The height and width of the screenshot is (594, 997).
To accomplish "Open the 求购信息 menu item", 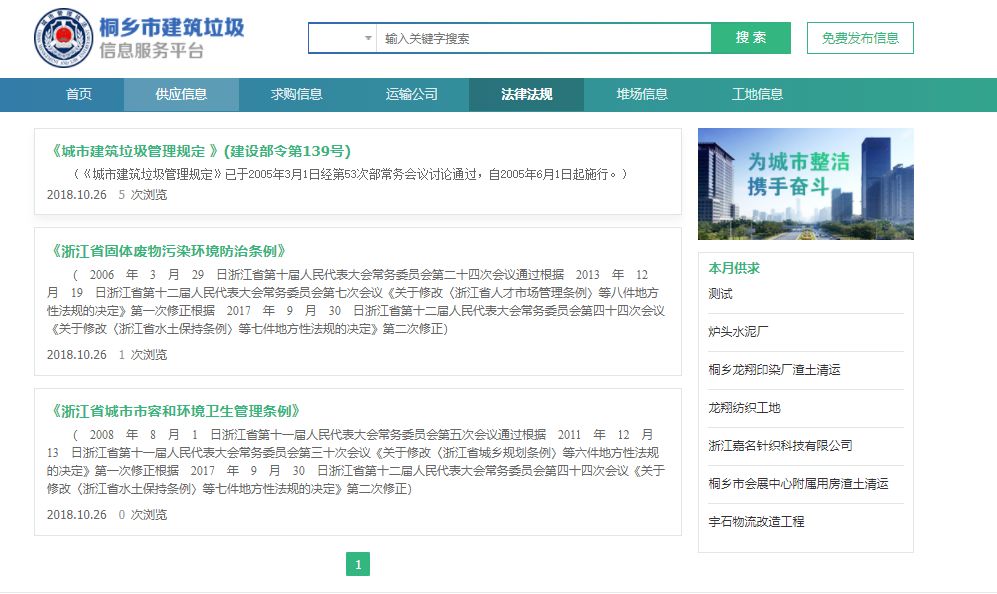I will click(296, 95).
